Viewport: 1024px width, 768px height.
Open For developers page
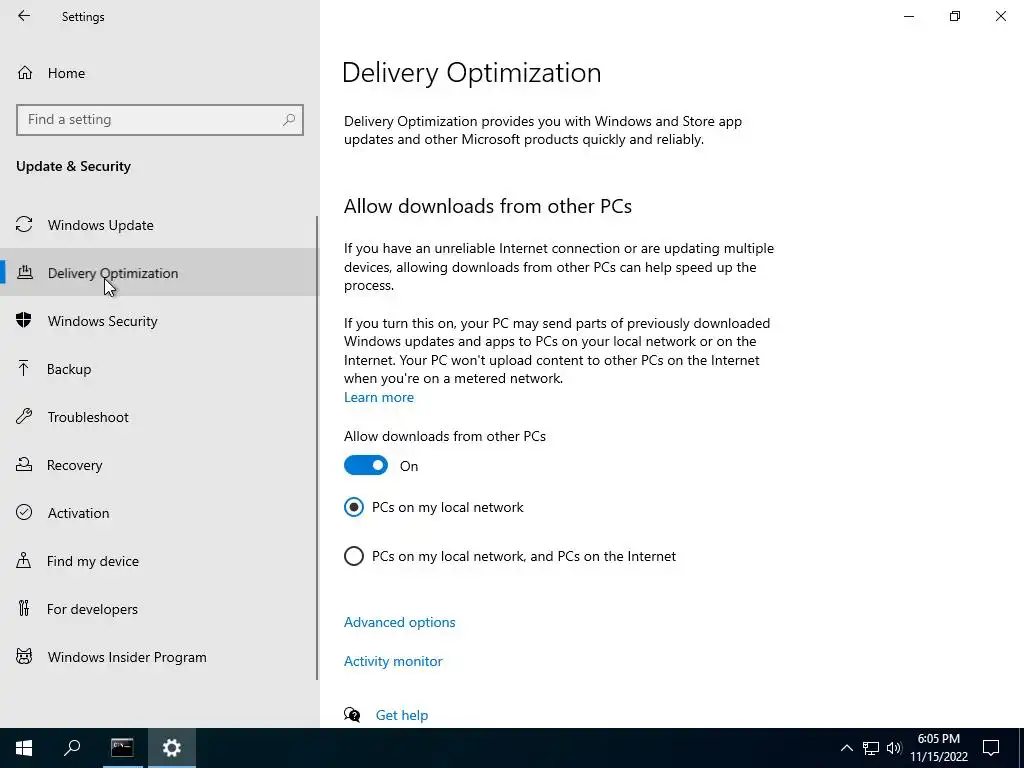click(x=158, y=609)
